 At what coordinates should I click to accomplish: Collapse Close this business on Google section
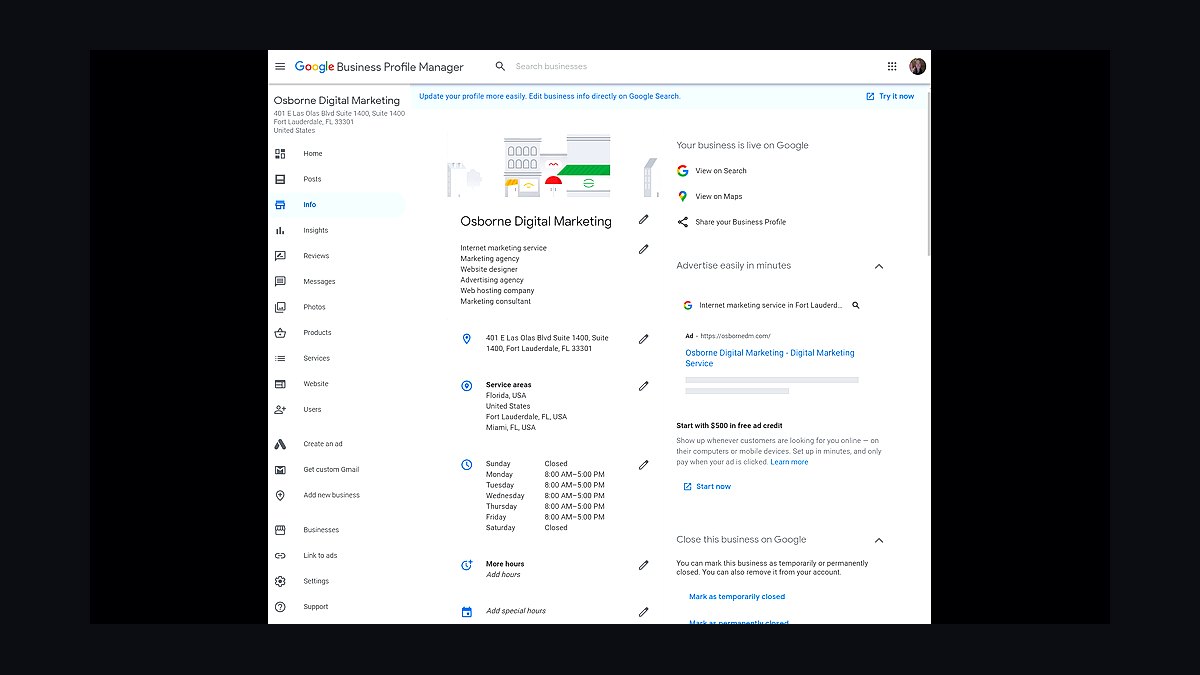(878, 540)
